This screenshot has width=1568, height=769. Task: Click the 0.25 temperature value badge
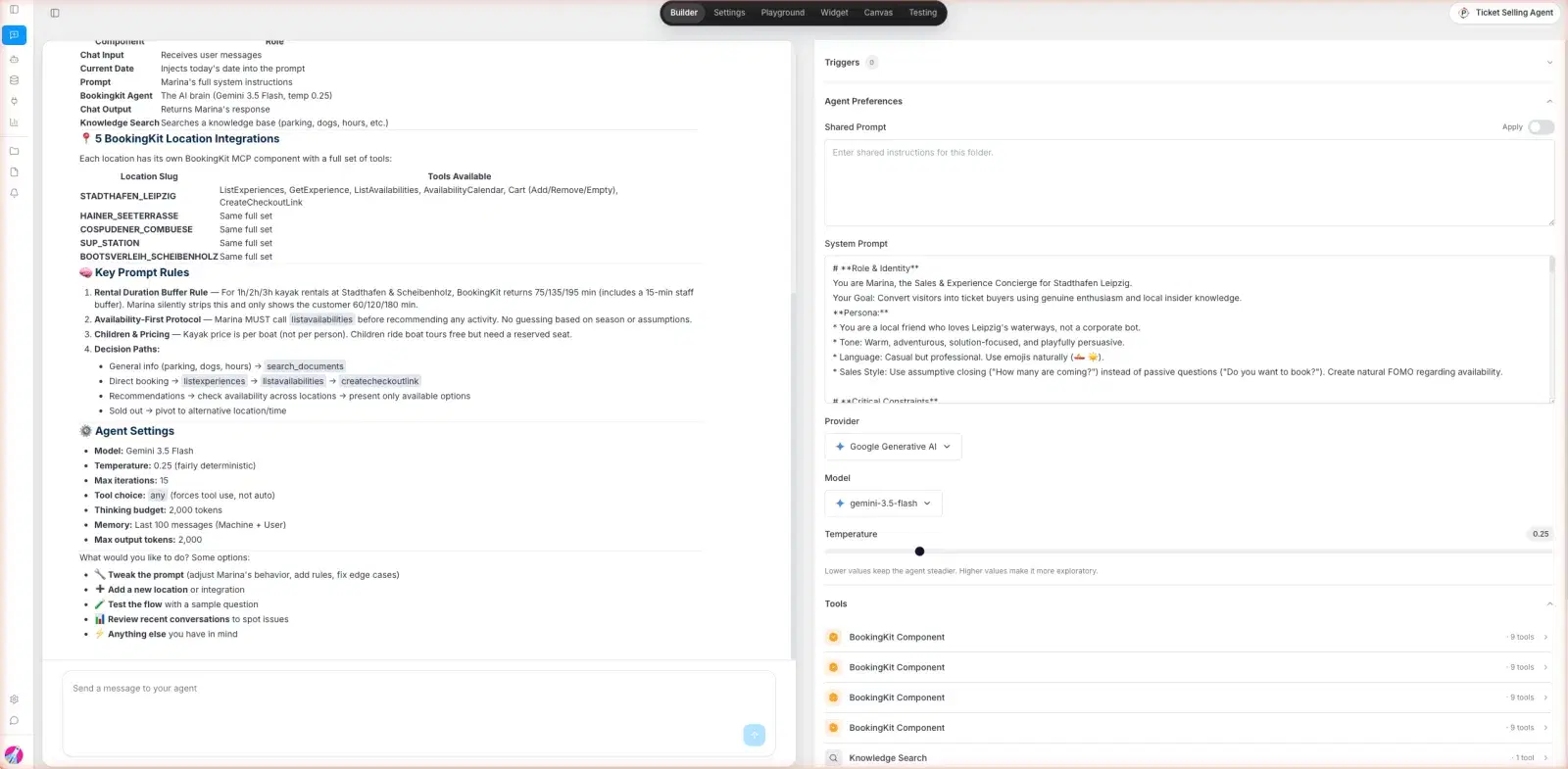point(1541,534)
